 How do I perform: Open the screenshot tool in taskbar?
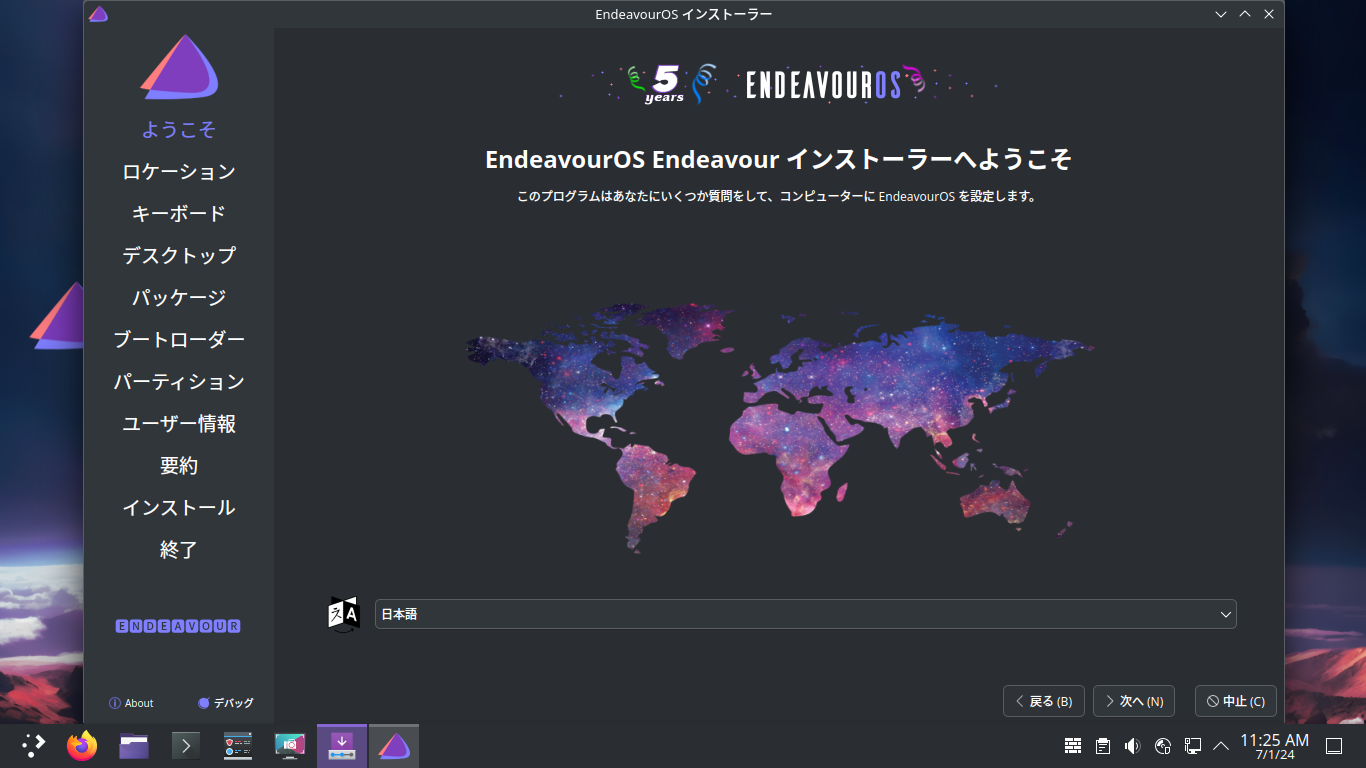[x=290, y=745]
